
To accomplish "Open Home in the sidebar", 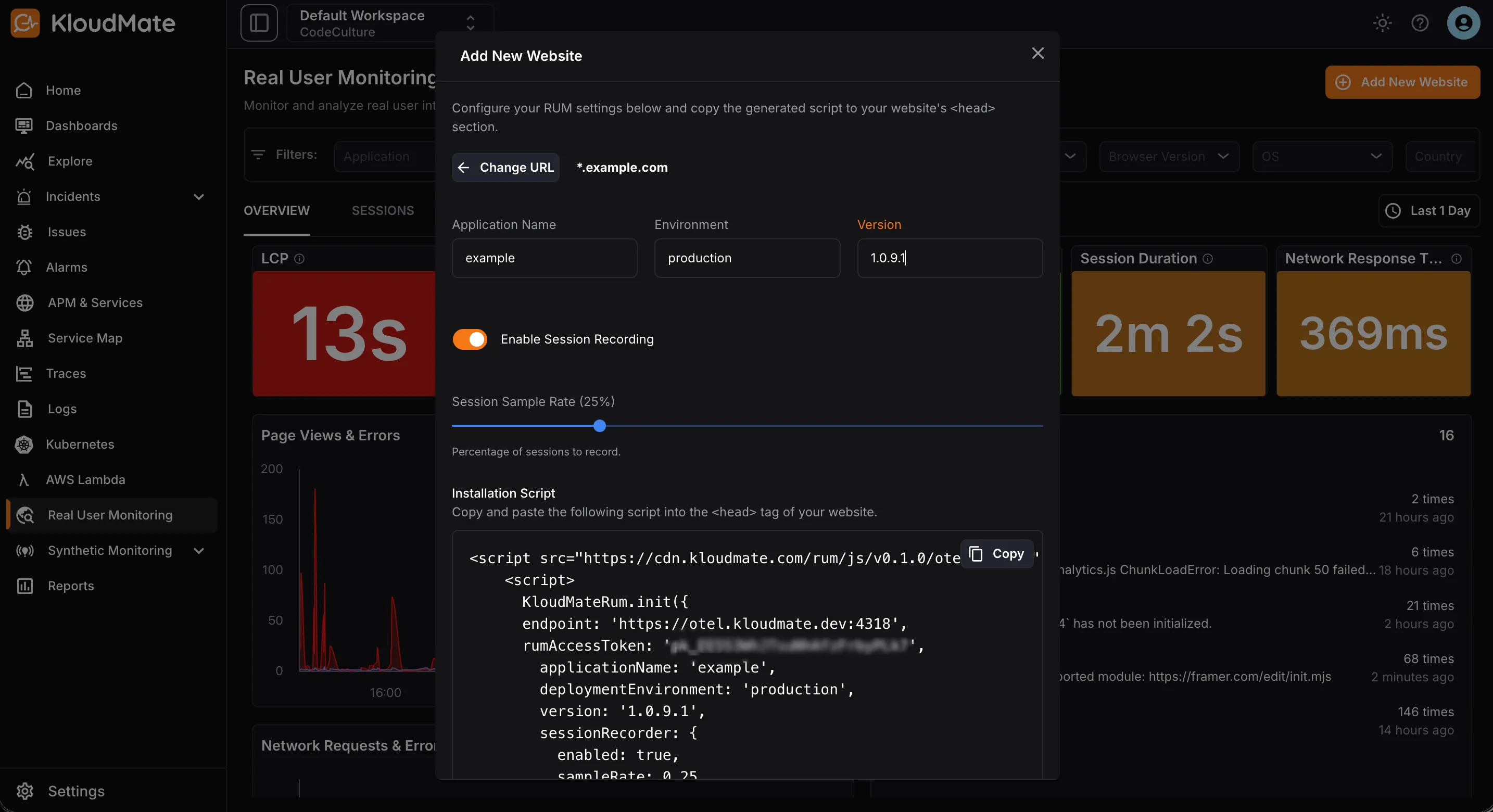I will [111, 91].
